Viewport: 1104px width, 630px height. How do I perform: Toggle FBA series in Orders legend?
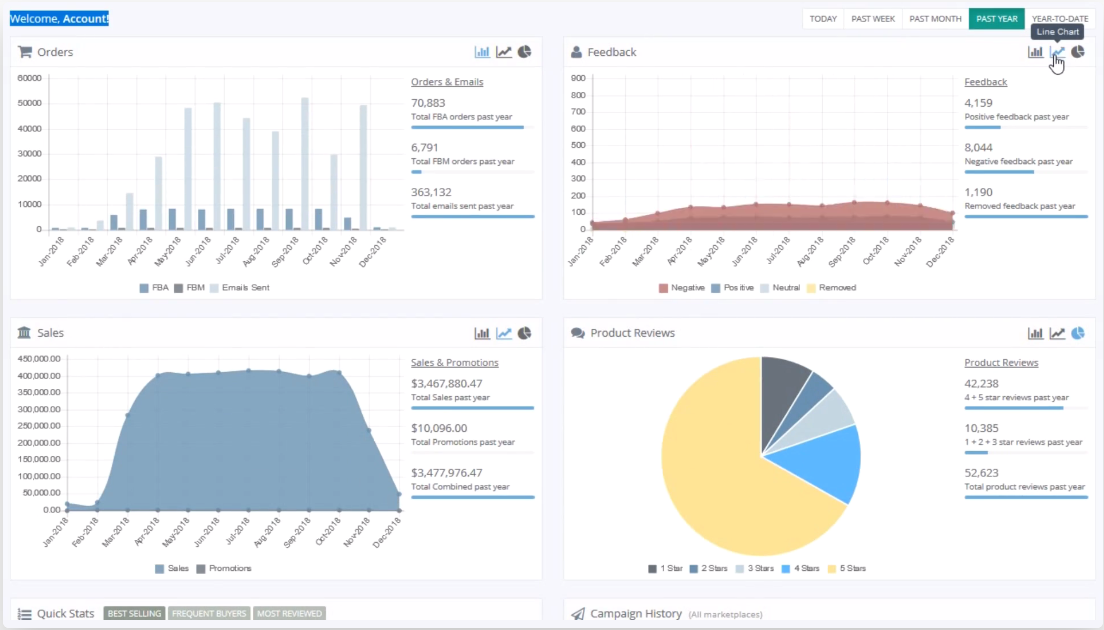coord(154,288)
